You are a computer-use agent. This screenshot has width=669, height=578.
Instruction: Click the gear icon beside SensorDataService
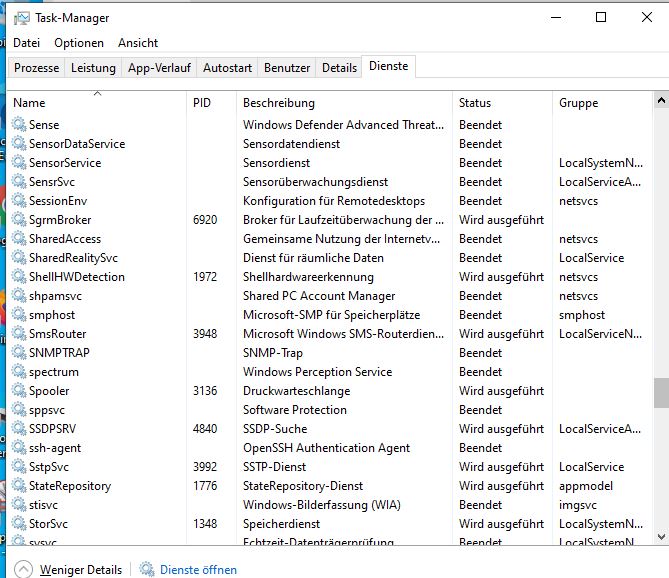(x=19, y=143)
